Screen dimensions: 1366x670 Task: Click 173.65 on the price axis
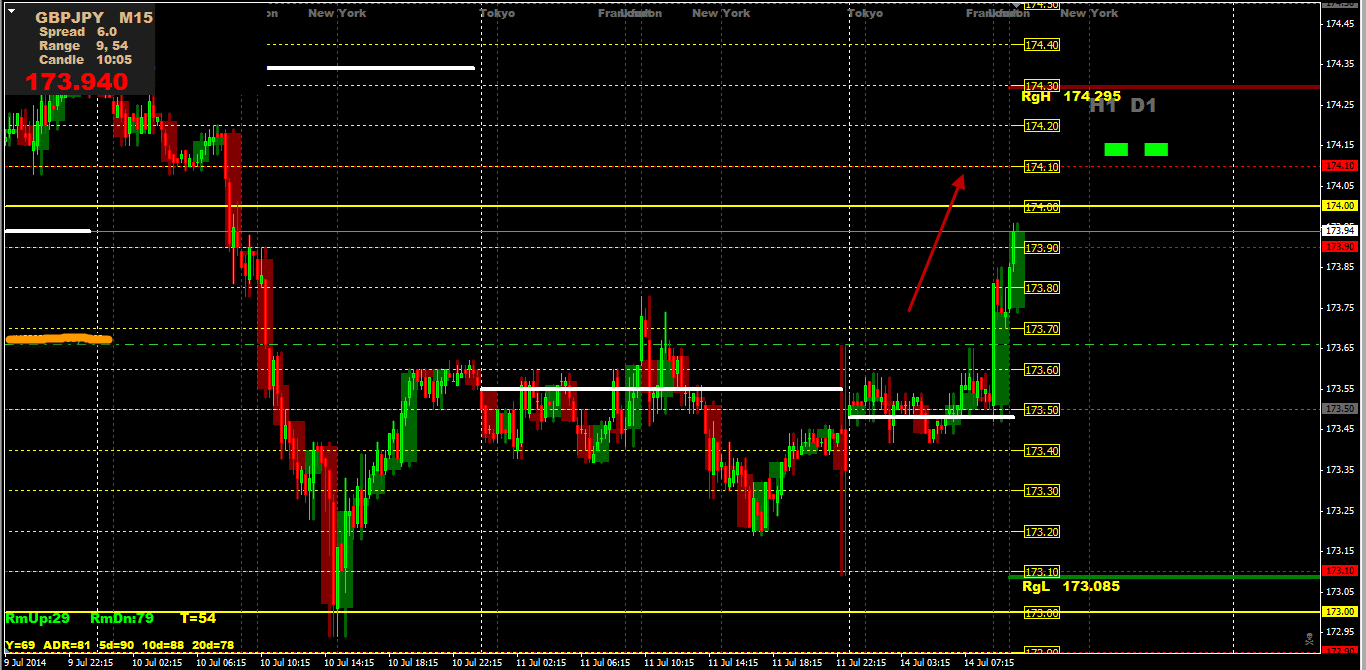(x=1340, y=348)
